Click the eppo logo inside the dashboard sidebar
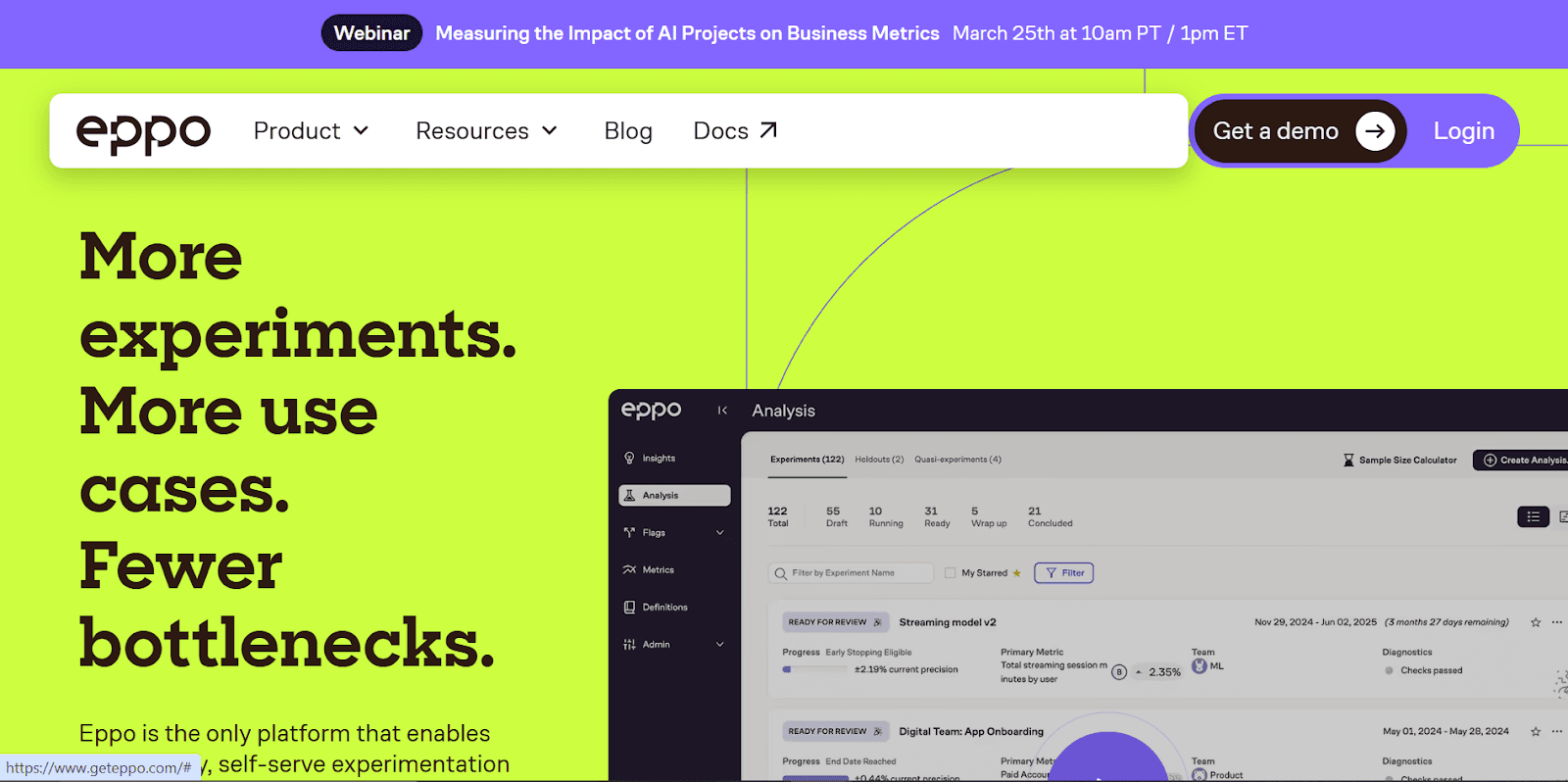1568x782 pixels. point(652,411)
